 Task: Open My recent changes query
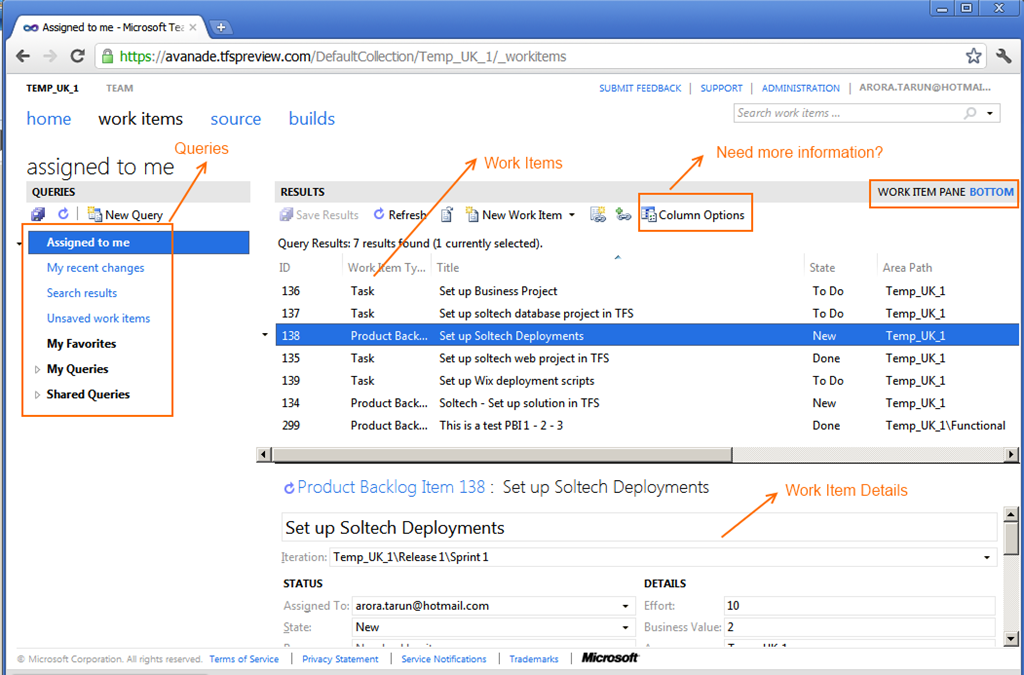click(95, 268)
